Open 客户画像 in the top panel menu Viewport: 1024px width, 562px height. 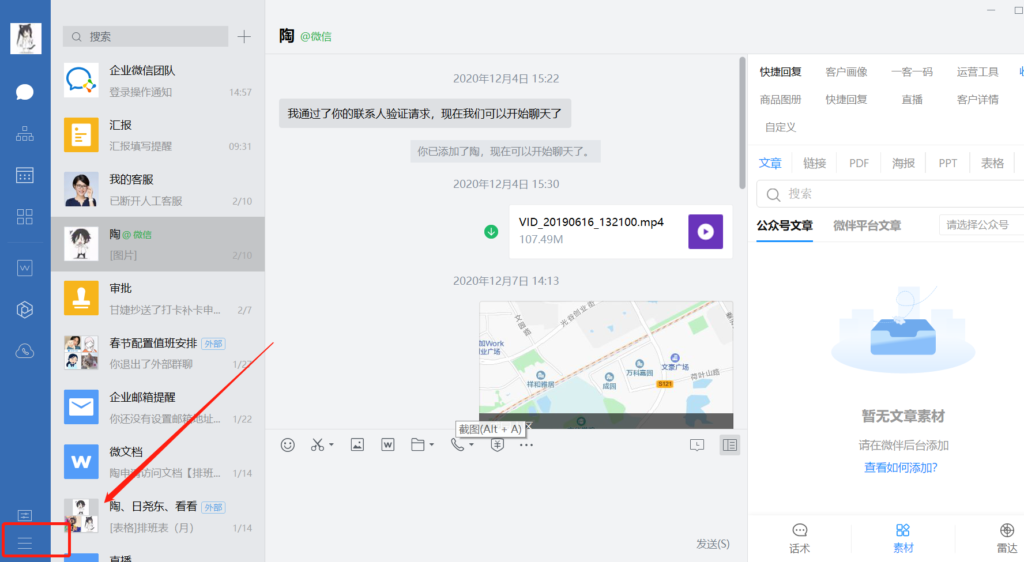846,72
